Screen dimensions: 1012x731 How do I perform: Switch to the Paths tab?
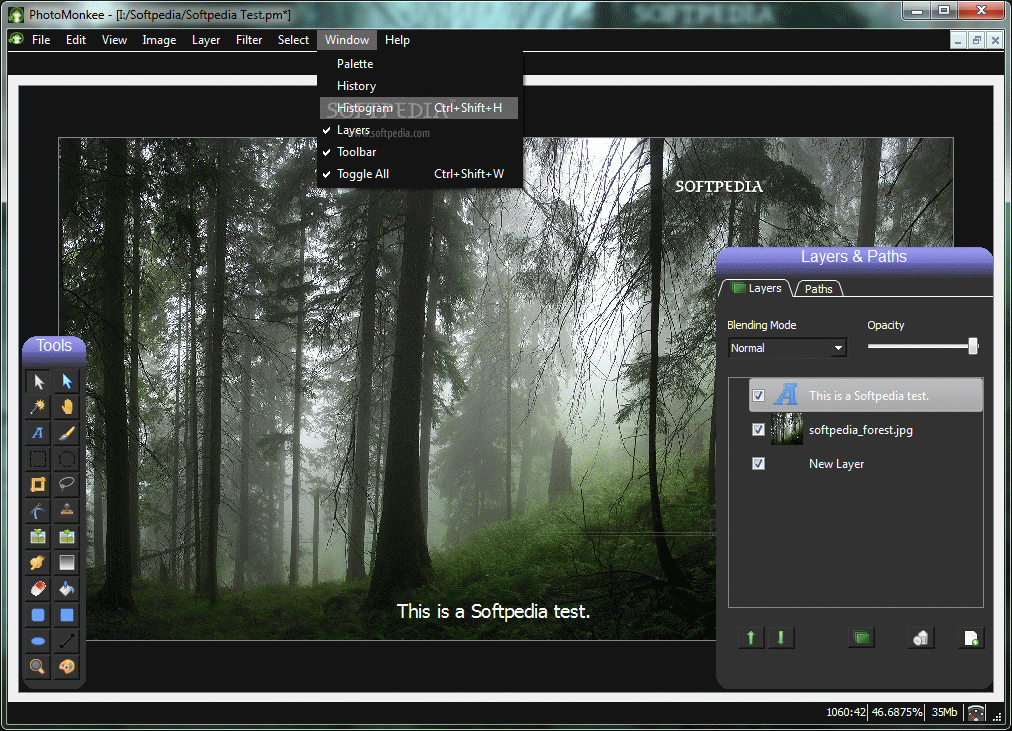tap(818, 288)
